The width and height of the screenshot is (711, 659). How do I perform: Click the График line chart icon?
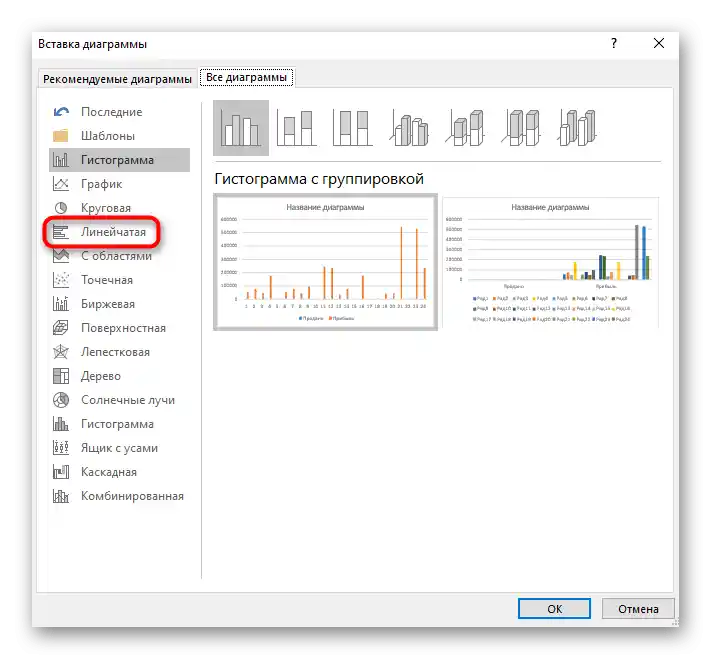click(61, 184)
